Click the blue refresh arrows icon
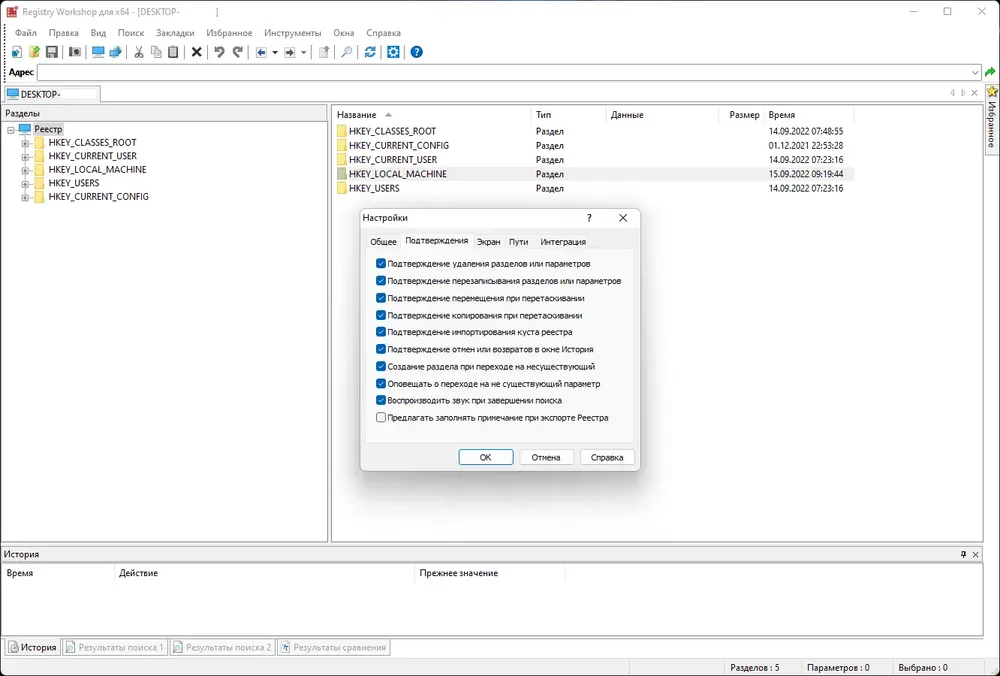 (x=370, y=52)
